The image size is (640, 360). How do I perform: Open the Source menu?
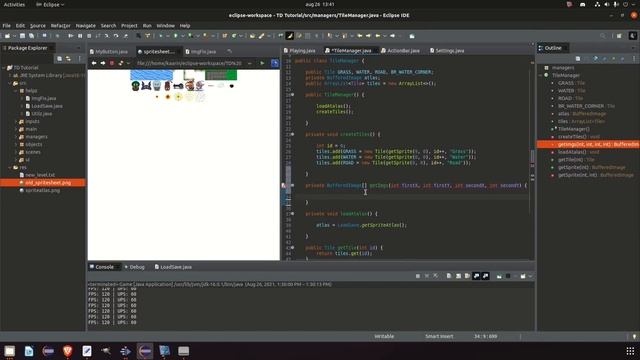click(x=38, y=25)
